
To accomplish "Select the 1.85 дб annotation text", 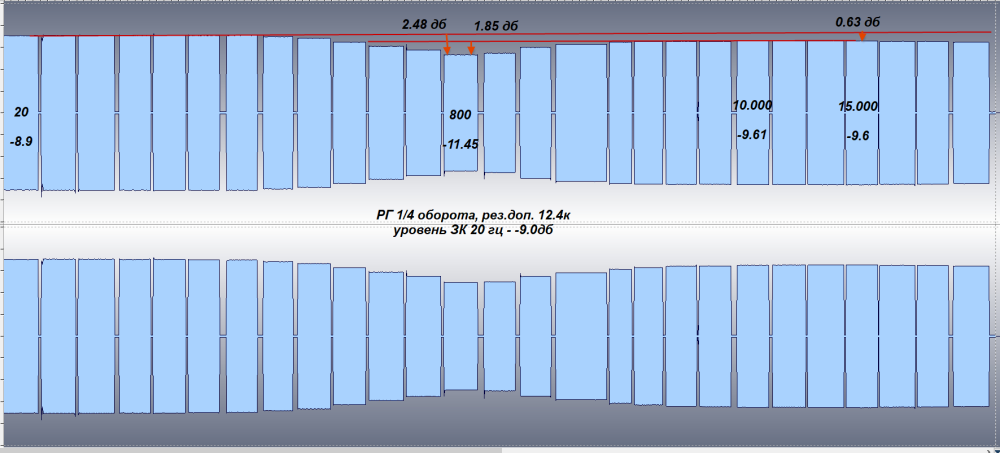I will point(496,25).
